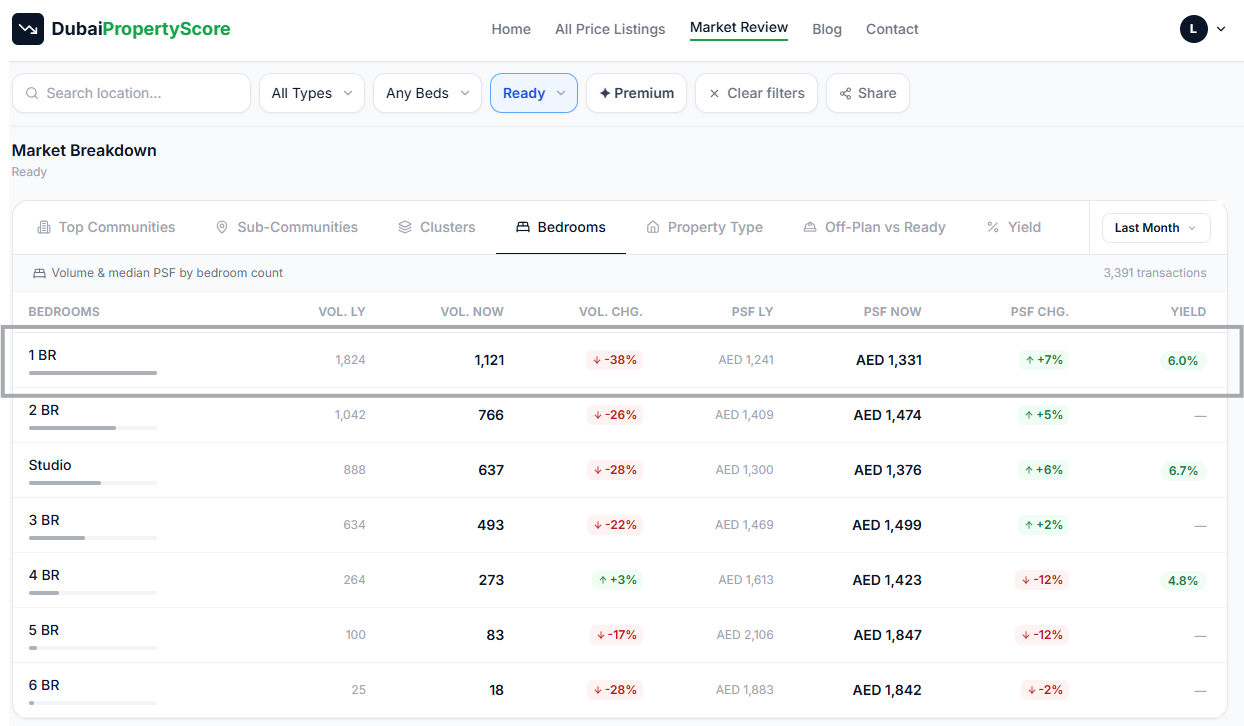This screenshot has width=1244, height=726.
Task: Click the Clusters layers icon
Action: click(x=405, y=227)
